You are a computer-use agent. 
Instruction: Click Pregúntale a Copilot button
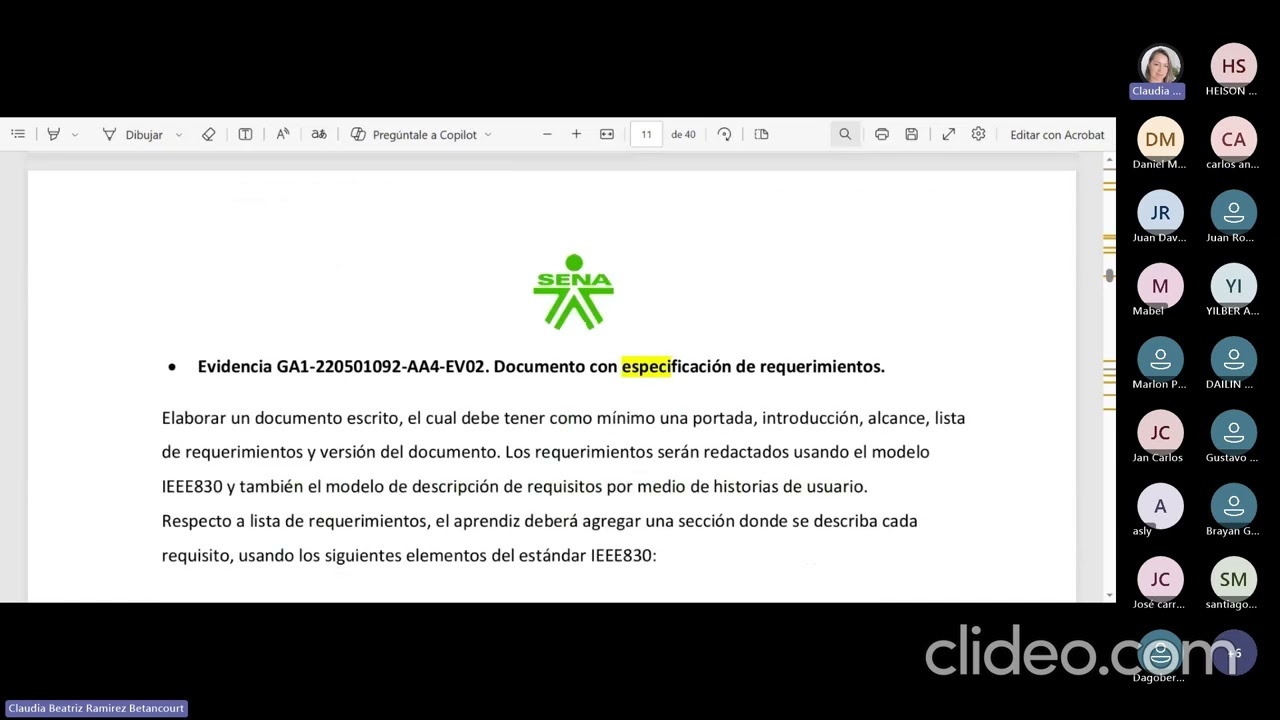point(414,134)
